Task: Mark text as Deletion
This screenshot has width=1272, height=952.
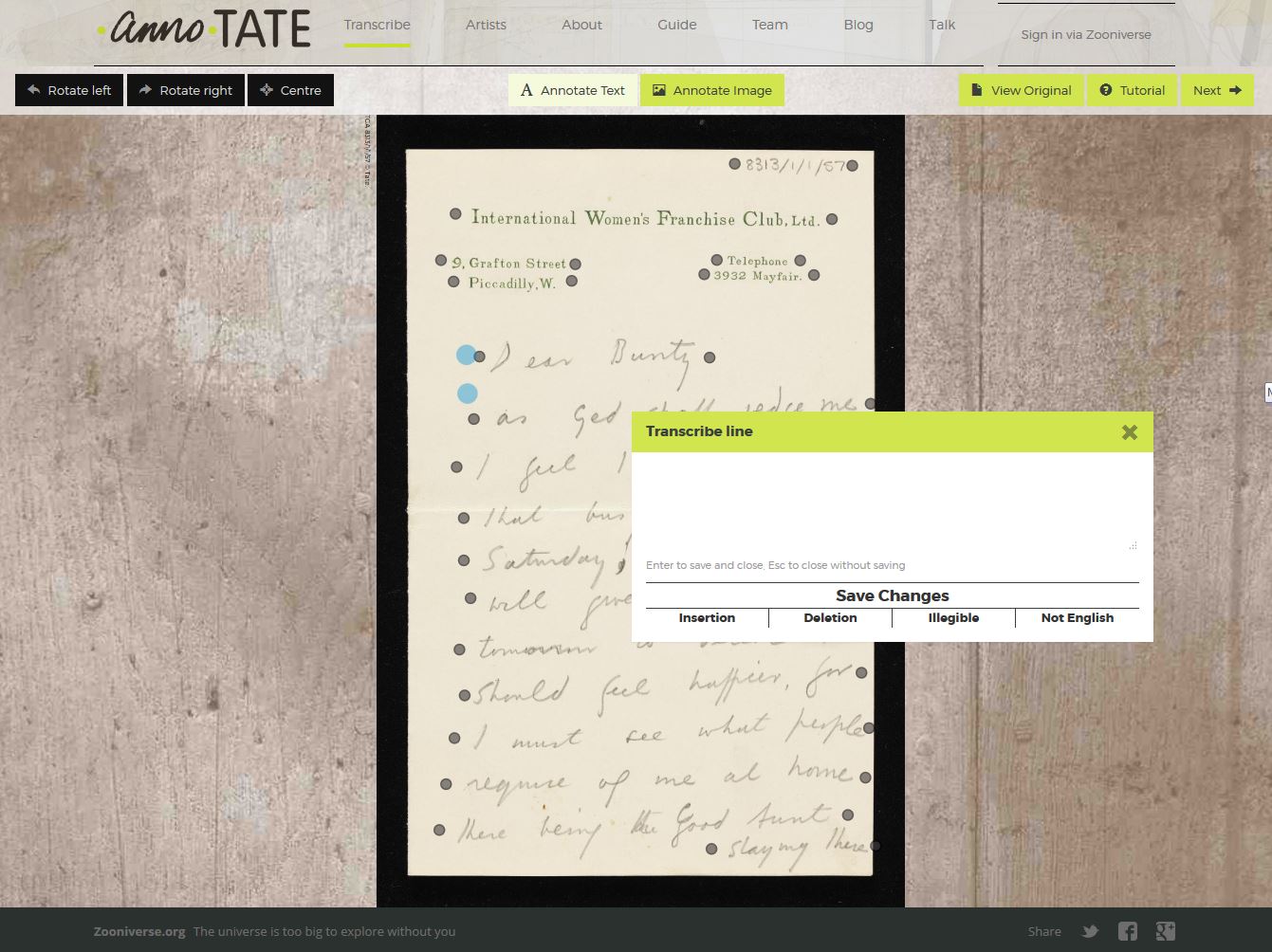Action: tap(830, 618)
